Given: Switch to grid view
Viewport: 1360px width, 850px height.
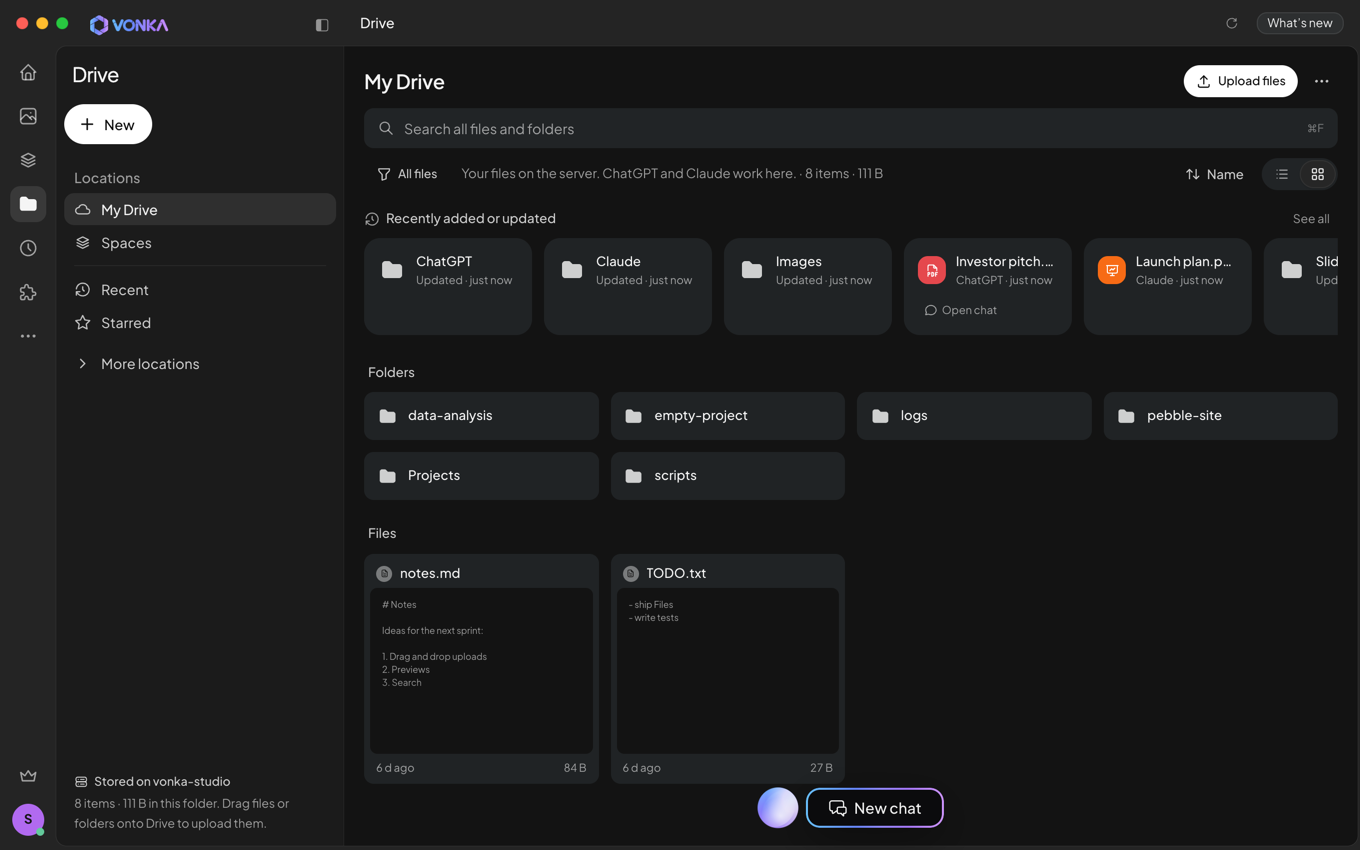Looking at the screenshot, I should click(1318, 174).
